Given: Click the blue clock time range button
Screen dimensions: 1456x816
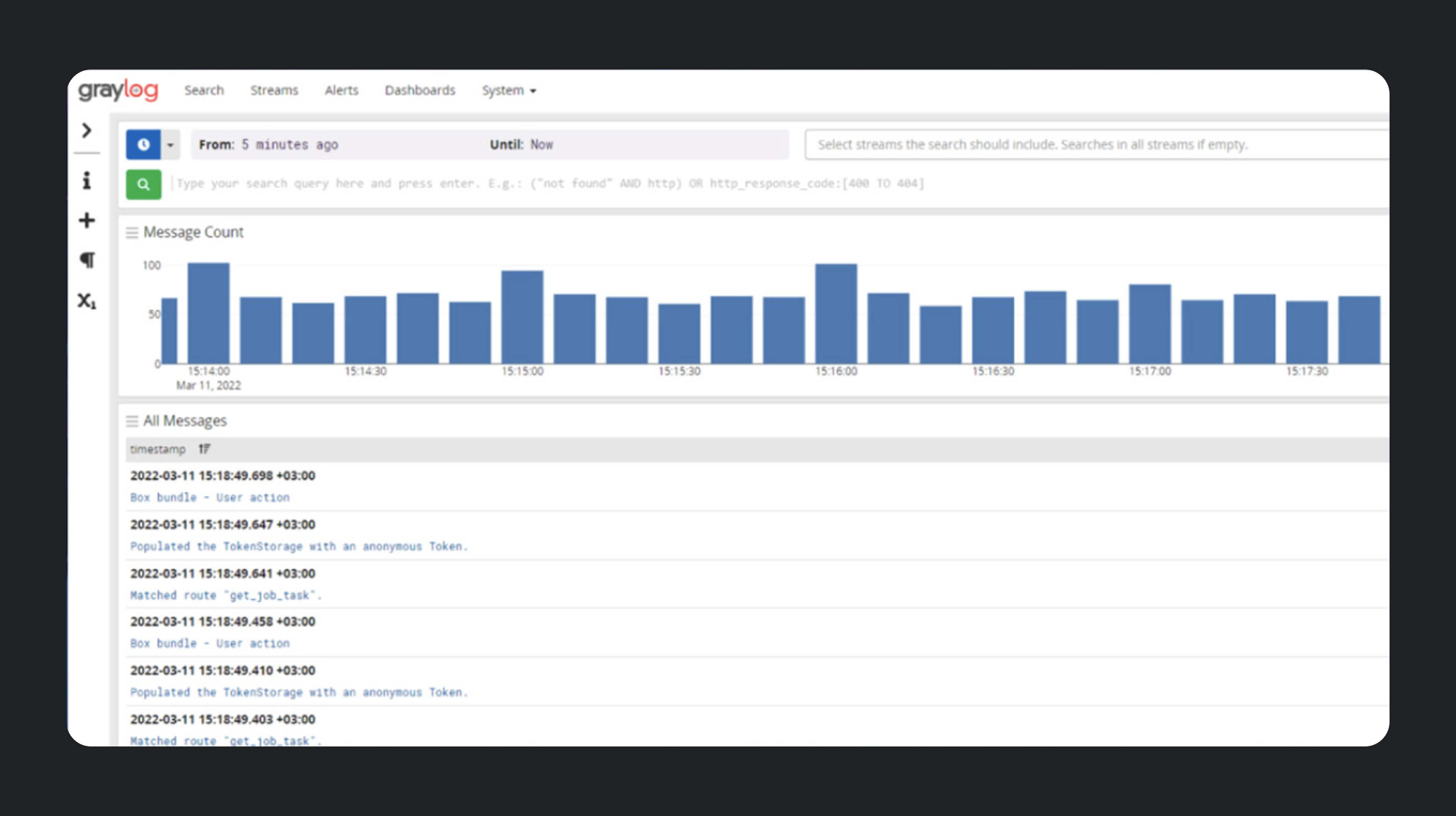Looking at the screenshot, I should click(144, 144).
